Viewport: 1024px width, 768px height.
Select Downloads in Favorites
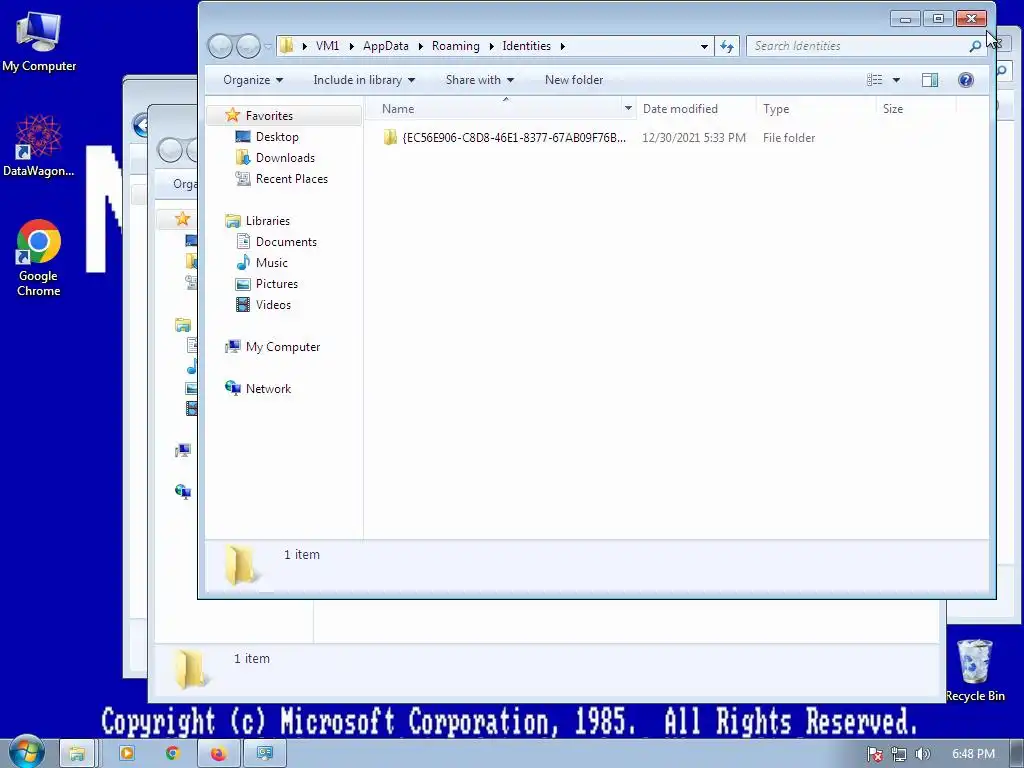point(285,157)
